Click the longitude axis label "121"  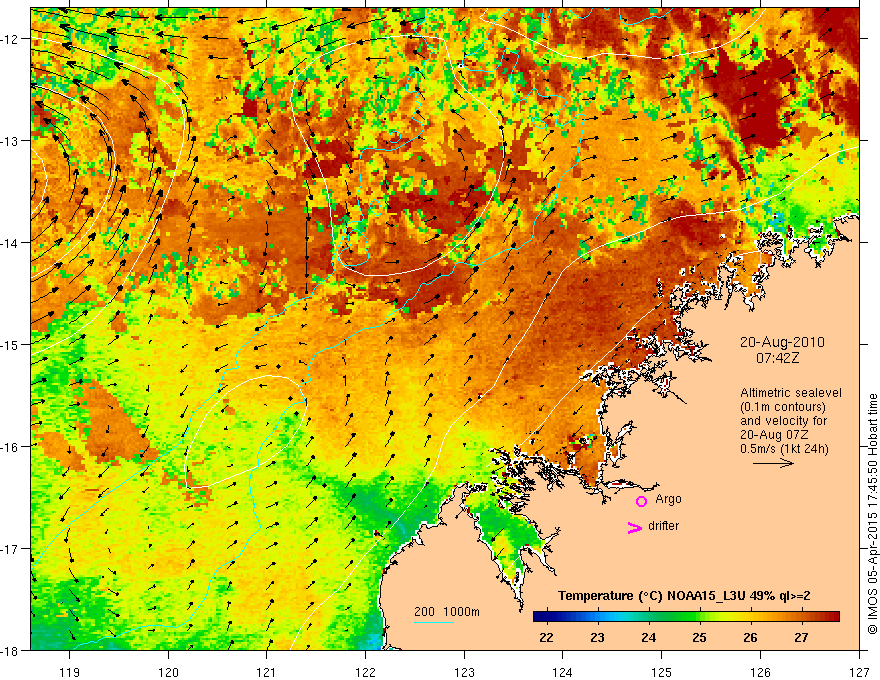267,672
